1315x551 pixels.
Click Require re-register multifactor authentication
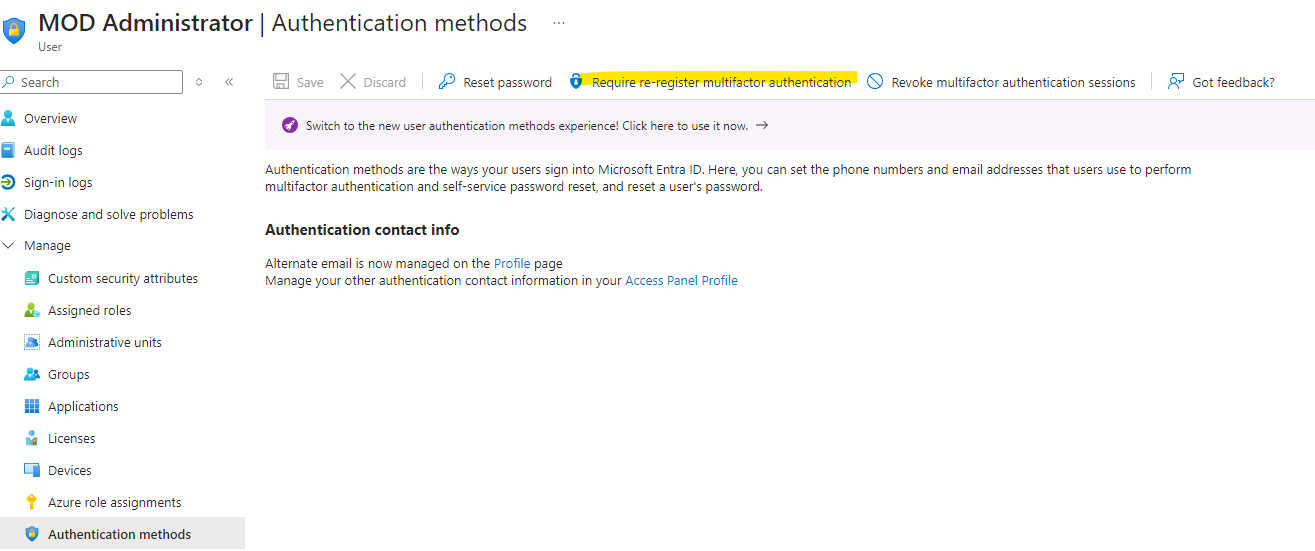[x=722, y=82]
